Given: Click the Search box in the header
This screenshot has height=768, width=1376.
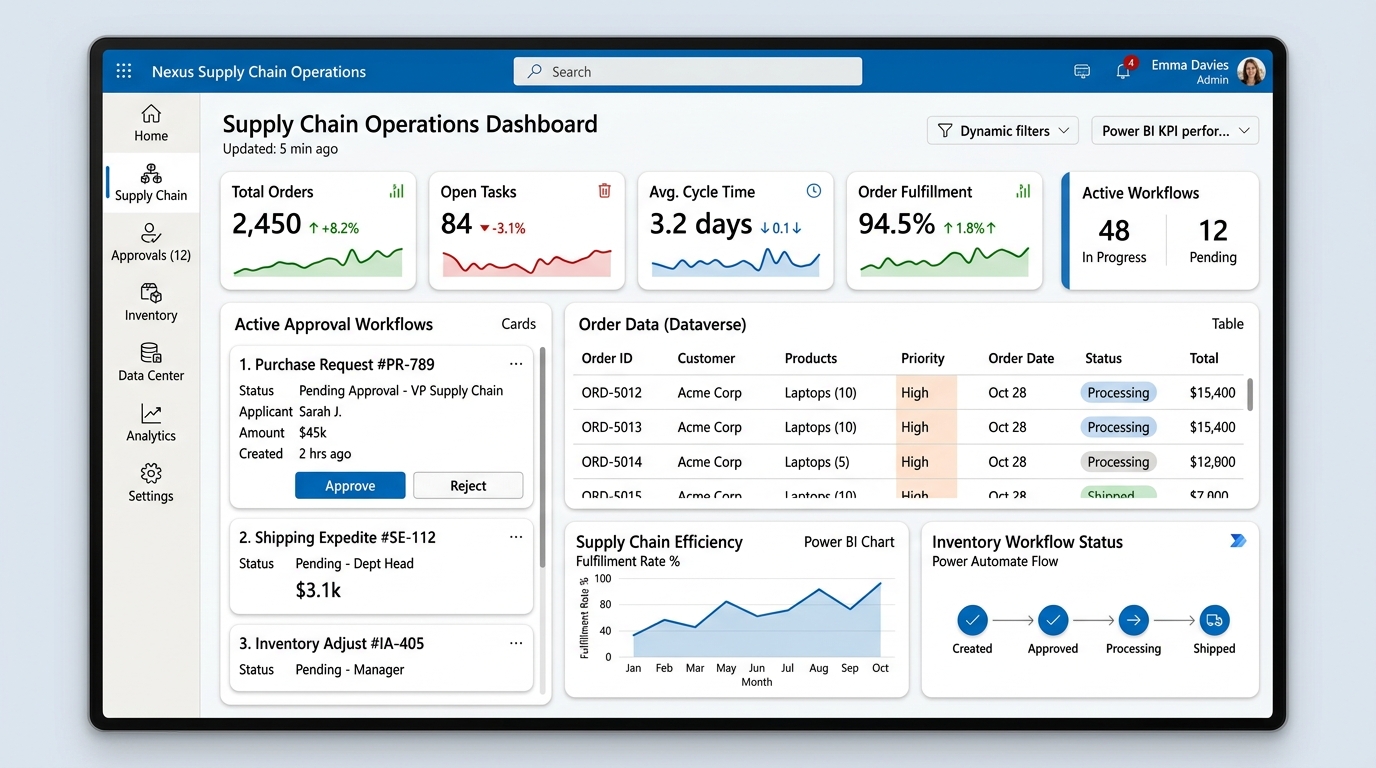Looking at the screenshot, I should click(688, 71).
